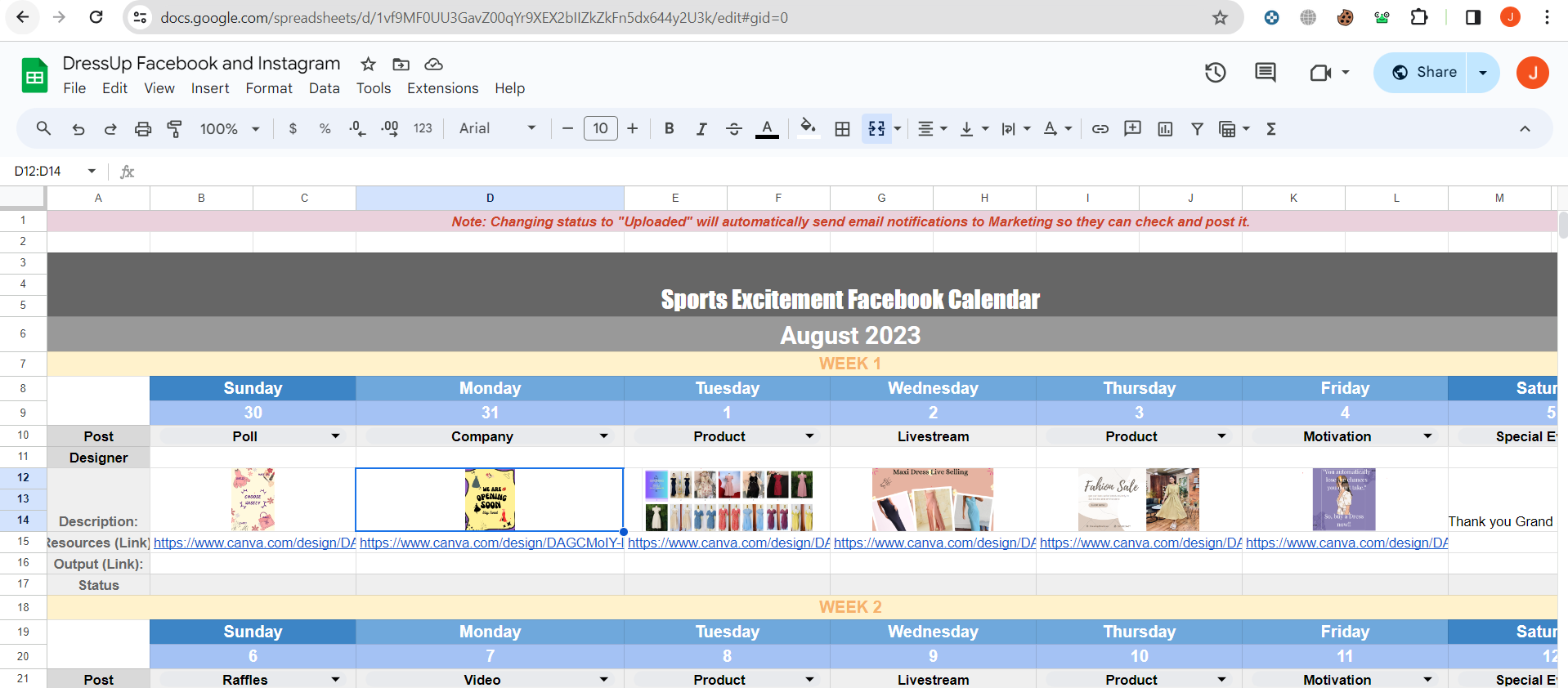This screenshot has width=1568, height=688.
Task: Click the Insert chart icon
Action: [x=1165, y=129]
